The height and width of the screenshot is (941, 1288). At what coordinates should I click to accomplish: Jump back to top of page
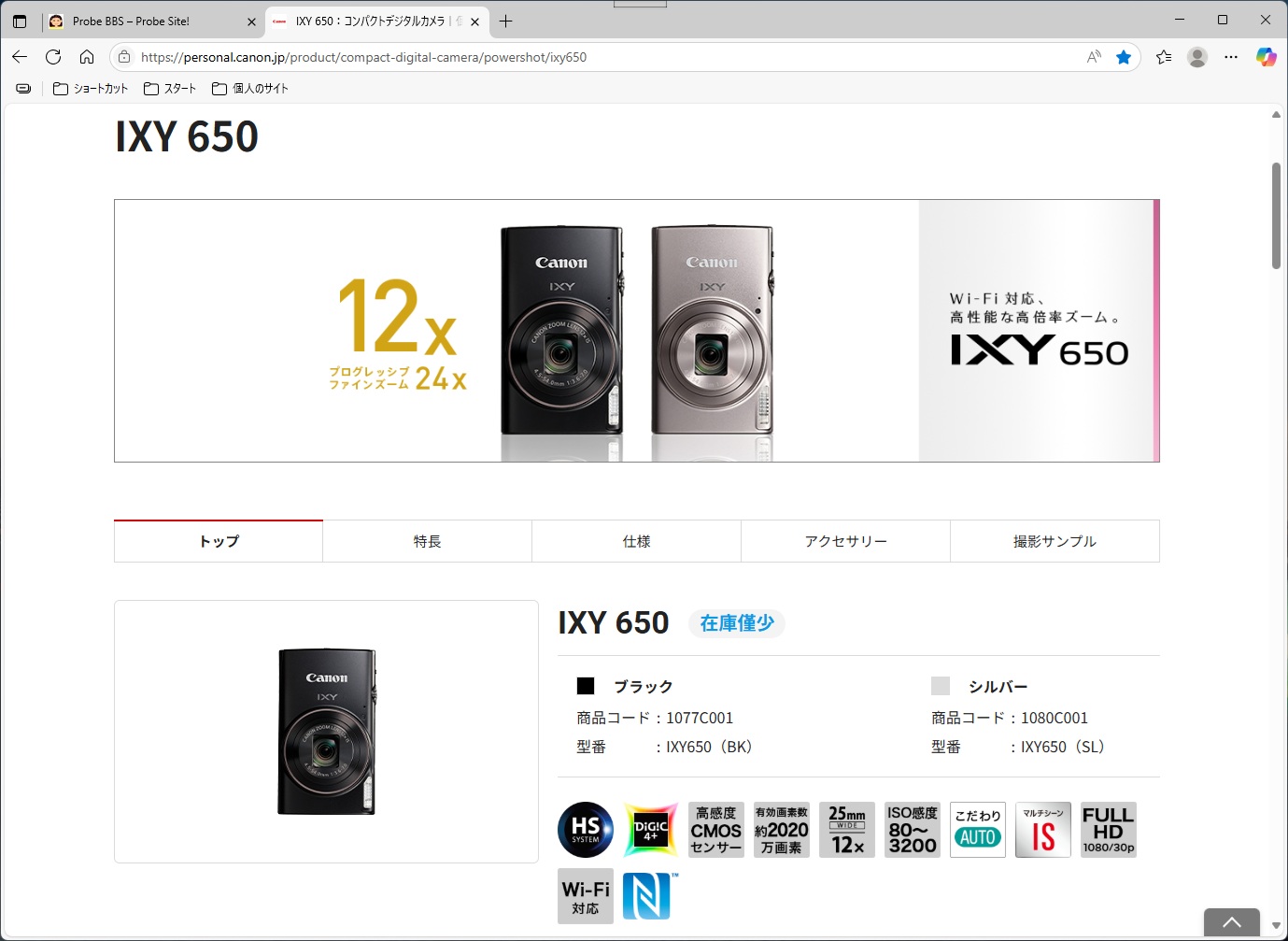pos(1232,922)
